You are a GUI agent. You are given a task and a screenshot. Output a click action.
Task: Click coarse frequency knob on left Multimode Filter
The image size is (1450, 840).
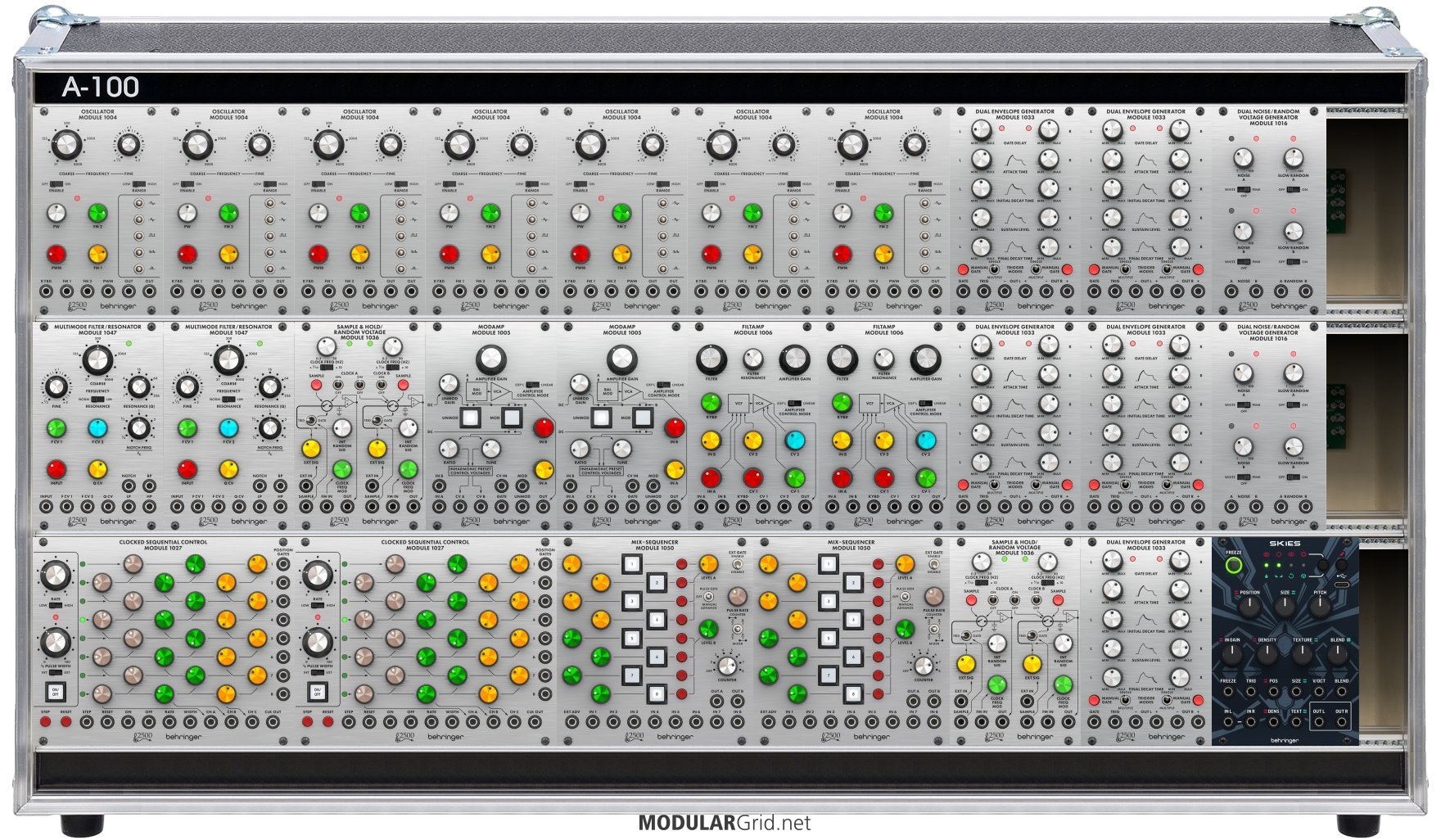coord(97,359)
